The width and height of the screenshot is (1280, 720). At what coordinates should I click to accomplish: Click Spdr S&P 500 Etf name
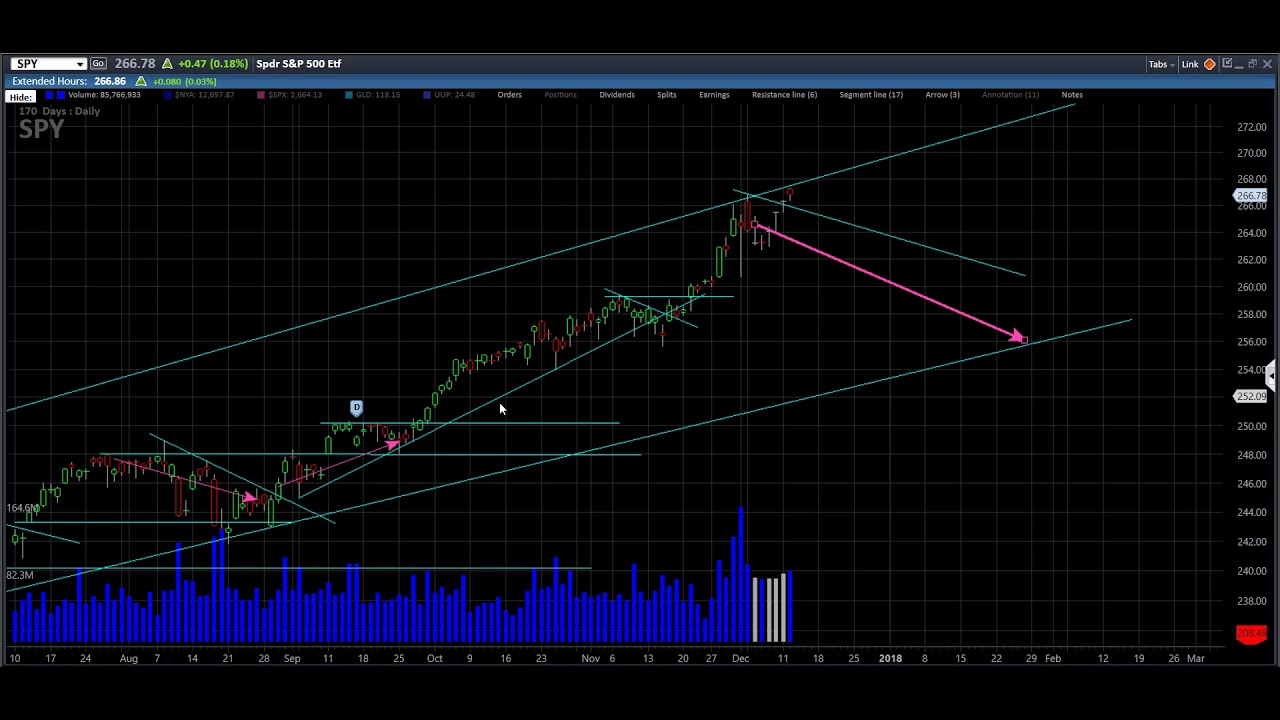point(299,64)
